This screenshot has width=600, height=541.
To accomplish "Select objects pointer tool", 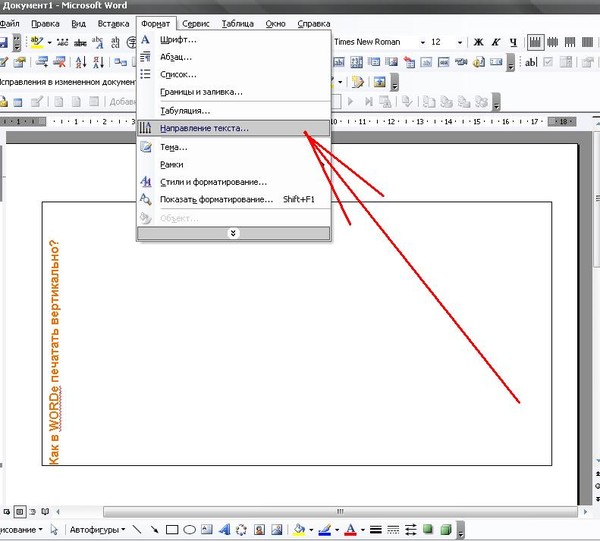I will coord(54,530).
